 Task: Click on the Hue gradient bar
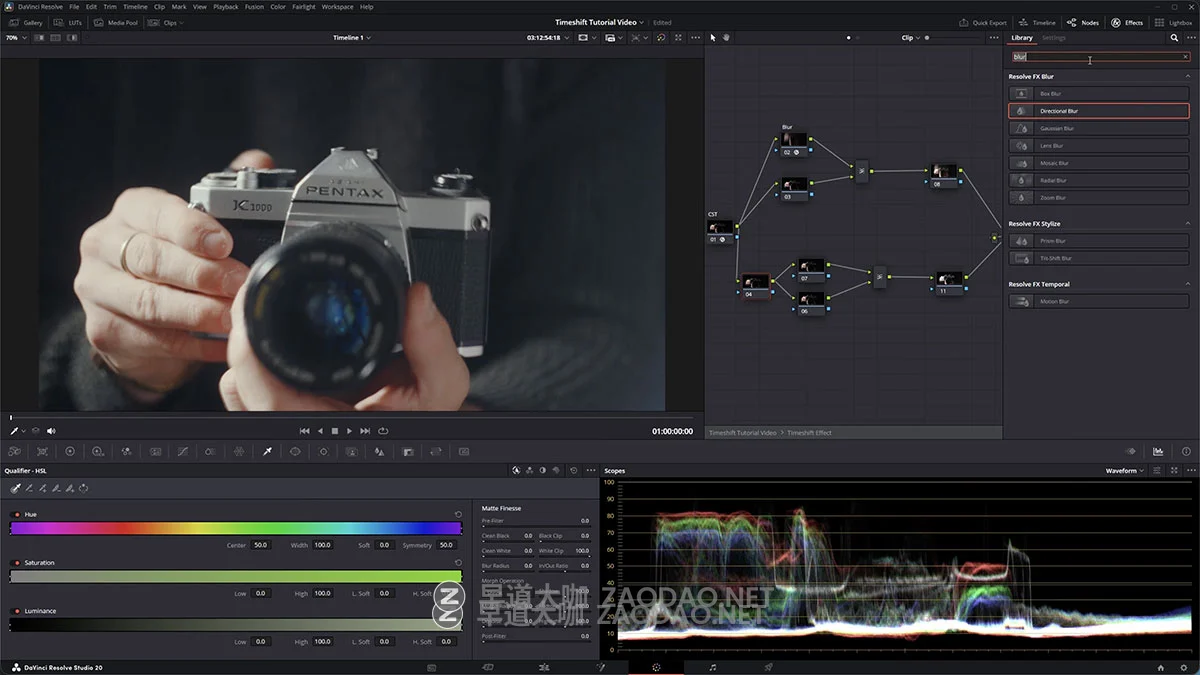(236, 528)
